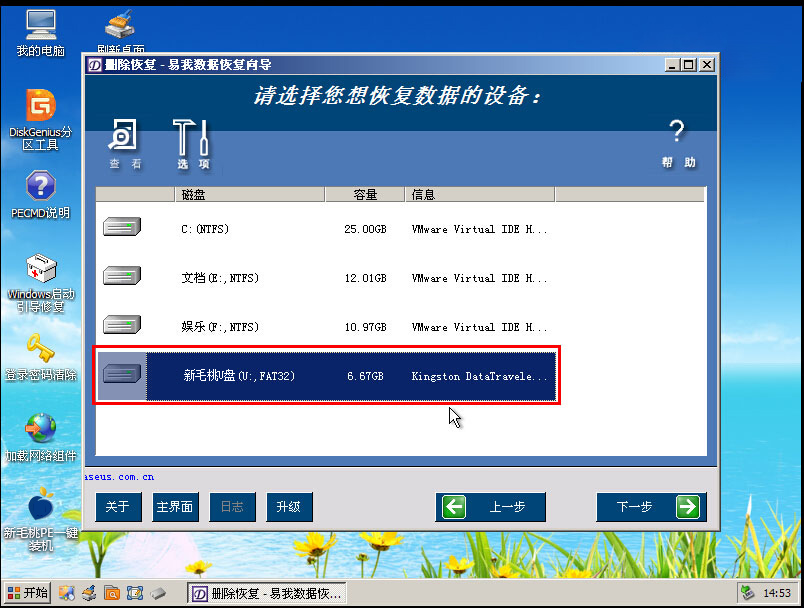Click second quick launch icon next to 开始
This screenshot has width=804, height=608.
click(89, 593)
